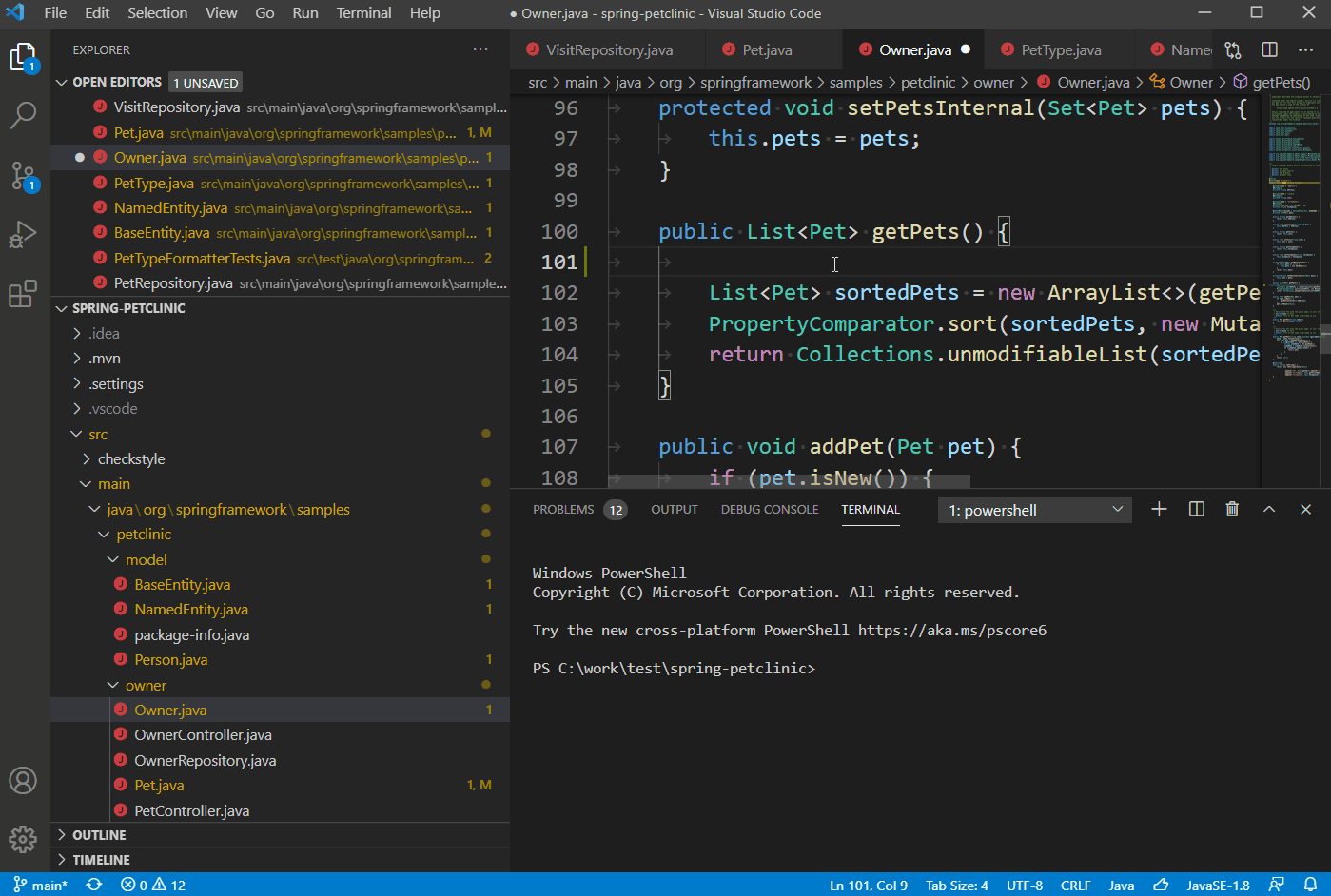Screen dimensions: 1331x896
Task: Open package-info.java in file tree
Action: (x=191, y=634)
